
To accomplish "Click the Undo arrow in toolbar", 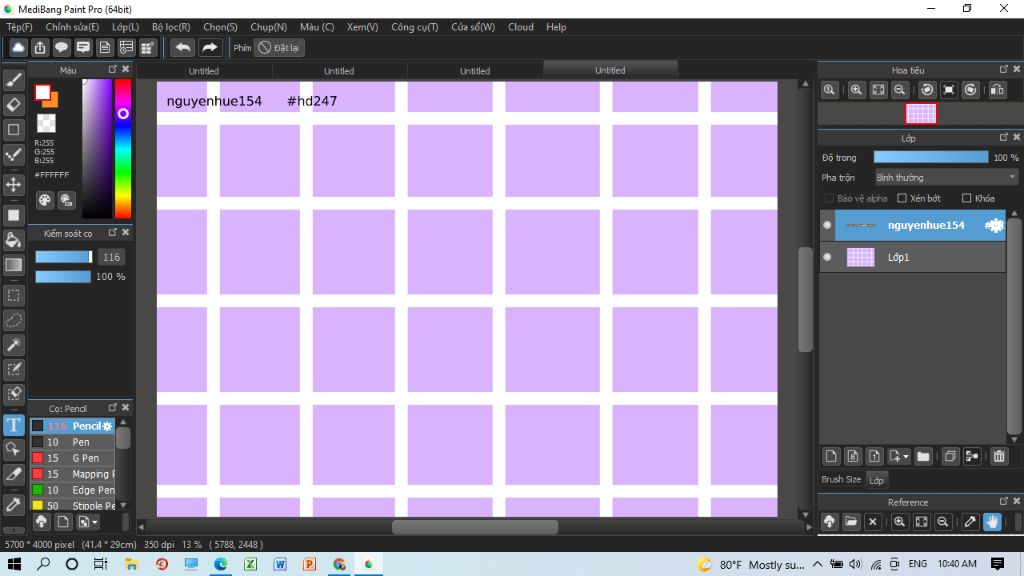I will 183,48.
